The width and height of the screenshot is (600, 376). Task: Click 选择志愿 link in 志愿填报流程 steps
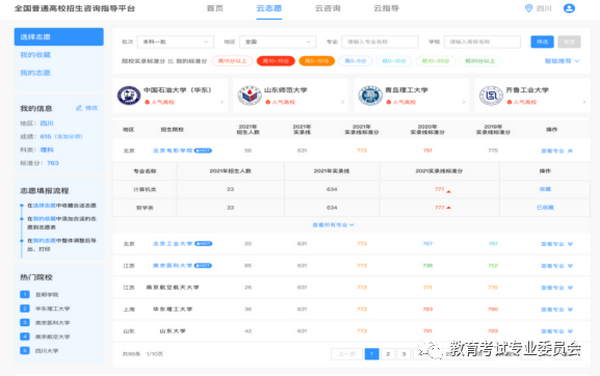[44, 205]
